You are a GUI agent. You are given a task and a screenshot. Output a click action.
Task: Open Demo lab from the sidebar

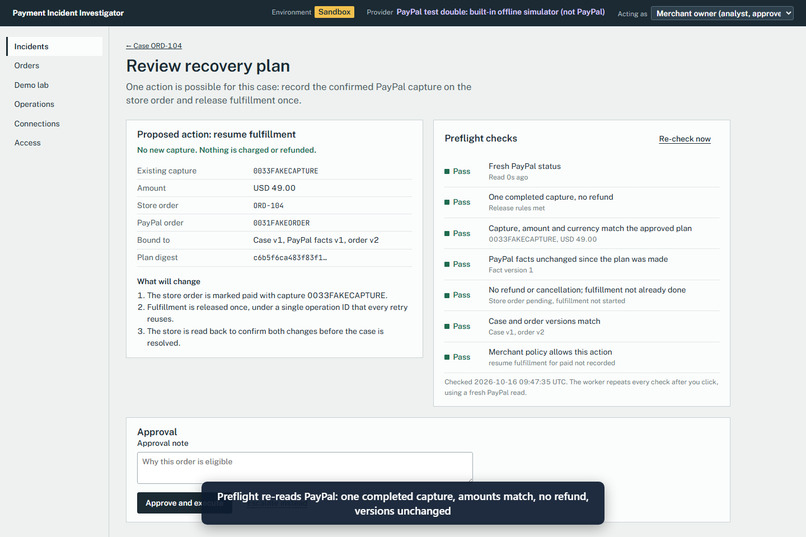[x=31, y=85]
